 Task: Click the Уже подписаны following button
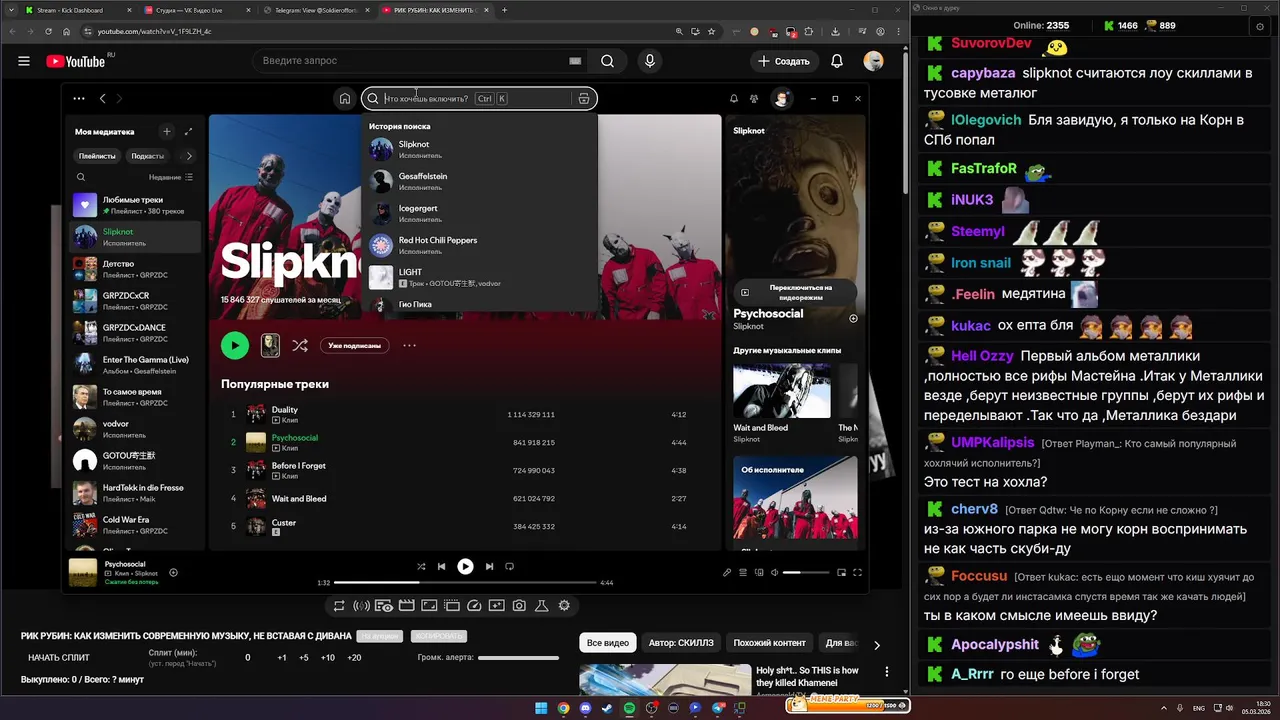[x=354, y=345]
